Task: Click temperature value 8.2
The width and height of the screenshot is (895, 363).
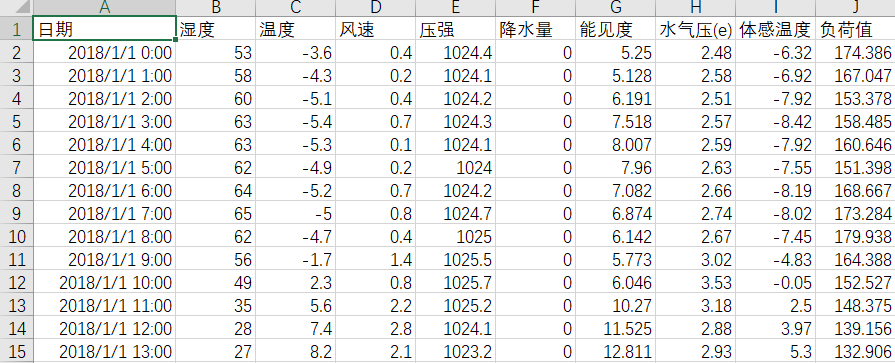Action: [x=296, y=352]
